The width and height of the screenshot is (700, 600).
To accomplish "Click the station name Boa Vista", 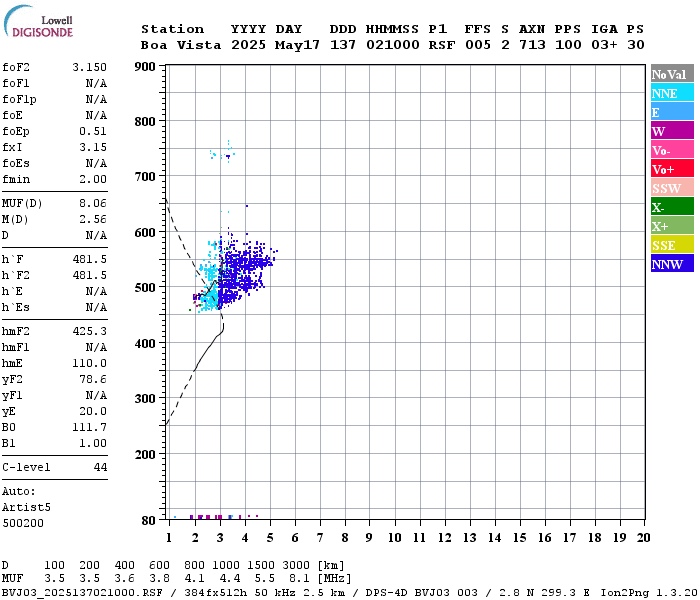I will pos(181,45).
